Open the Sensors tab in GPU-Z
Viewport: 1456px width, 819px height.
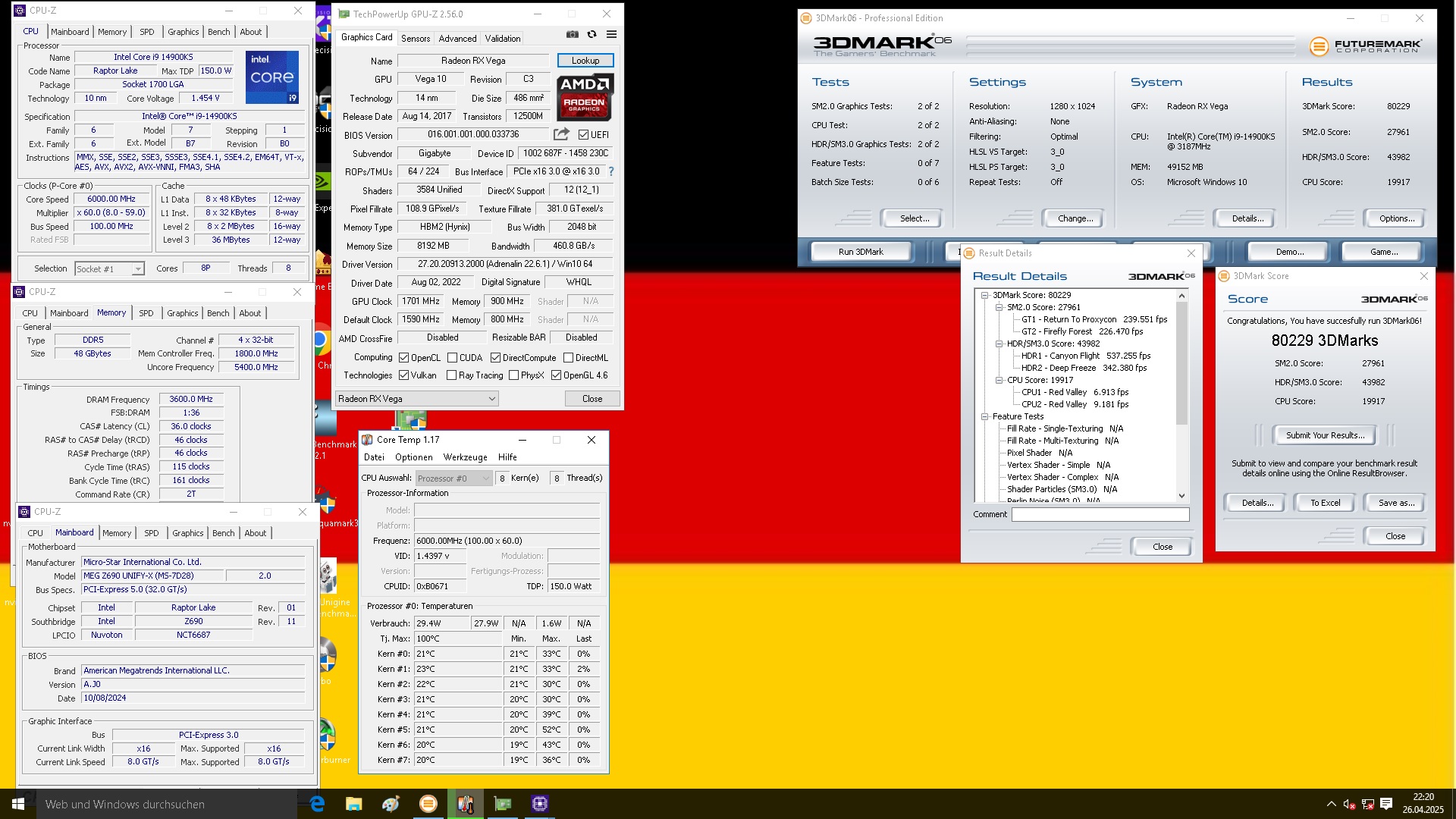coord(415,39)
